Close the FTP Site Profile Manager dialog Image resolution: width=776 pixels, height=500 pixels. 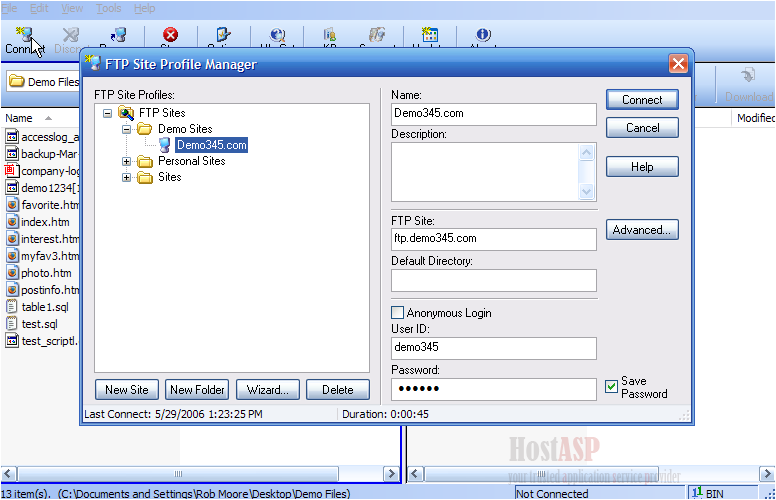pos(678,63)
